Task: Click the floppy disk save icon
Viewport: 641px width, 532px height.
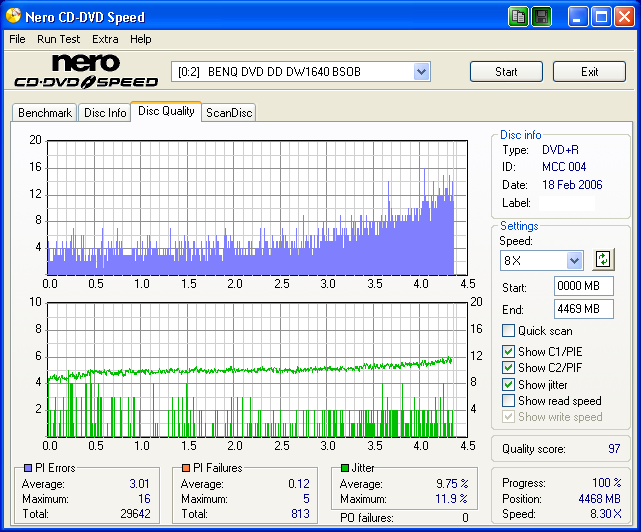Action: coord(541,16)
